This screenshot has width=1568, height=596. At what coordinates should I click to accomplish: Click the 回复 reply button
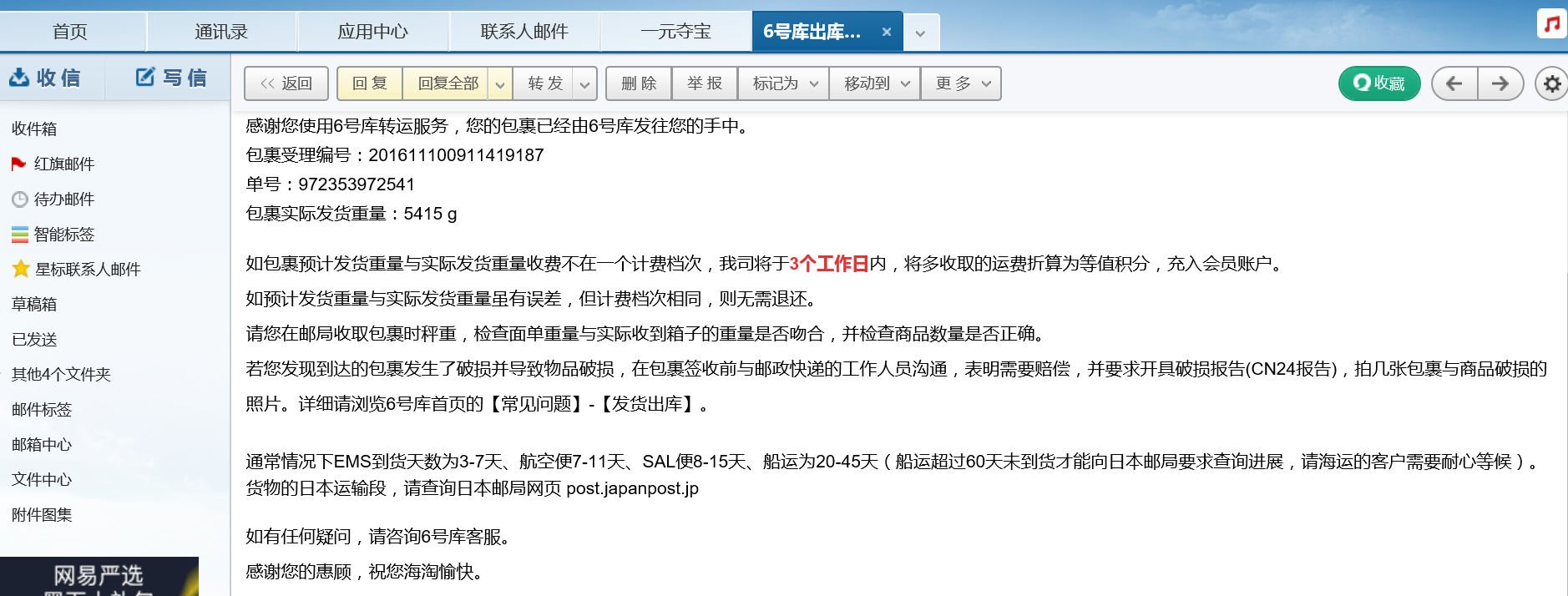[370, 83]
